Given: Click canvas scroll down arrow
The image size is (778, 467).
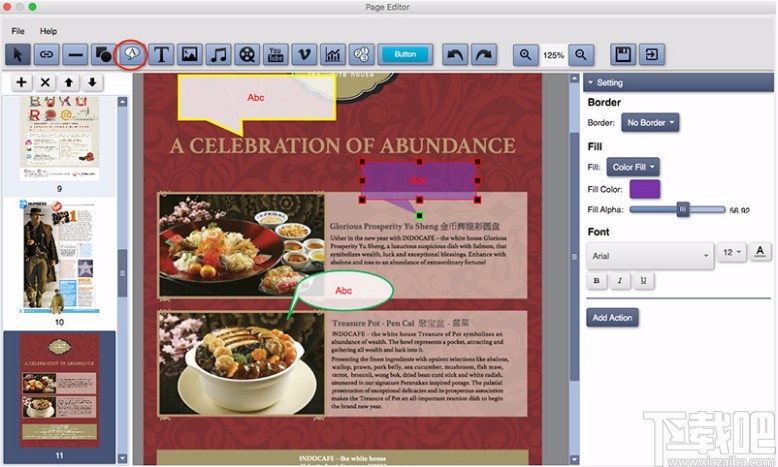Looking at the screenshot, I should (574, 460).
